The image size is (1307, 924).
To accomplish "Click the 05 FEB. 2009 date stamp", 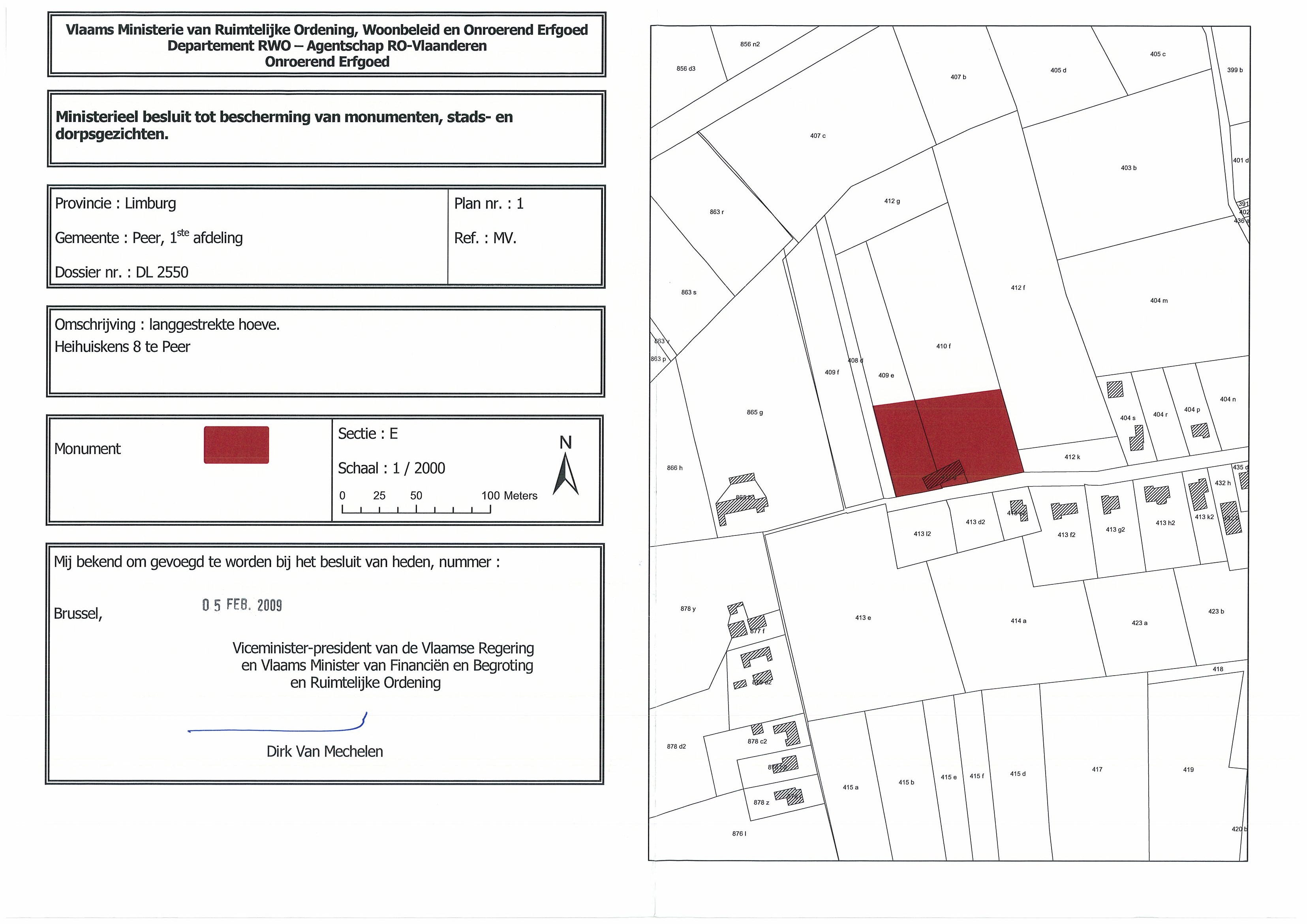I will 242,605.
